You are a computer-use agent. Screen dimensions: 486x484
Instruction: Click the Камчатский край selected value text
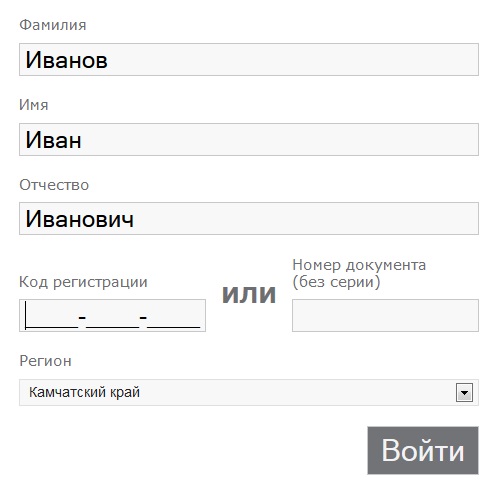84,392
